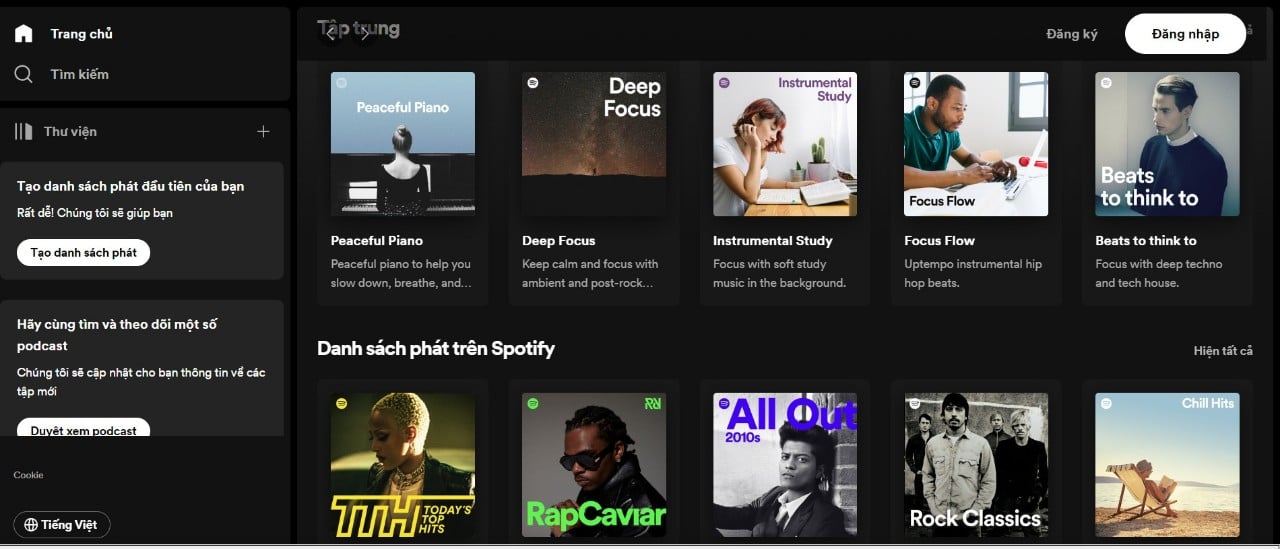Open the Thư viện section label
Image resolution: width=1280 pixels, height=549 pixels.
coord(70,131)
